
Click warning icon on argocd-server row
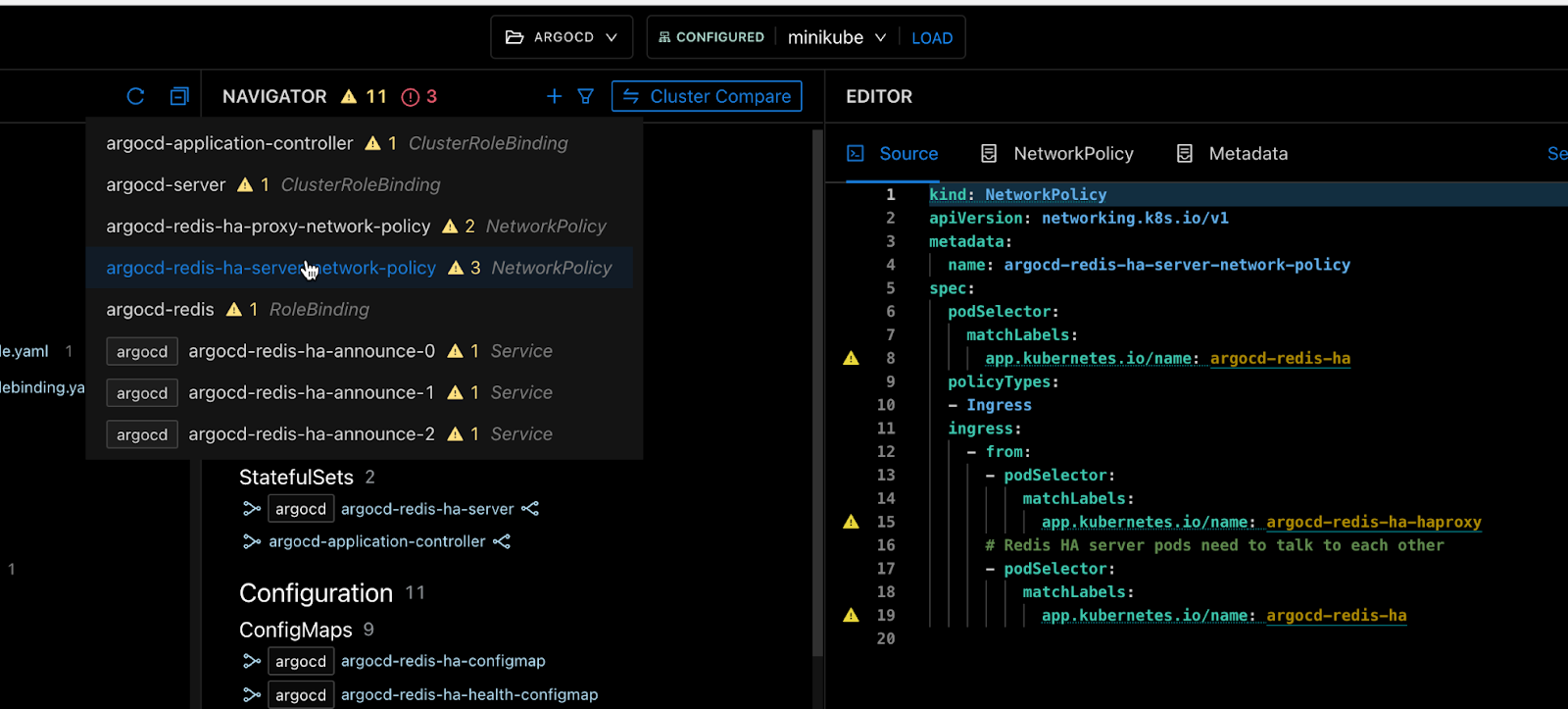click(x=245, y=184)
